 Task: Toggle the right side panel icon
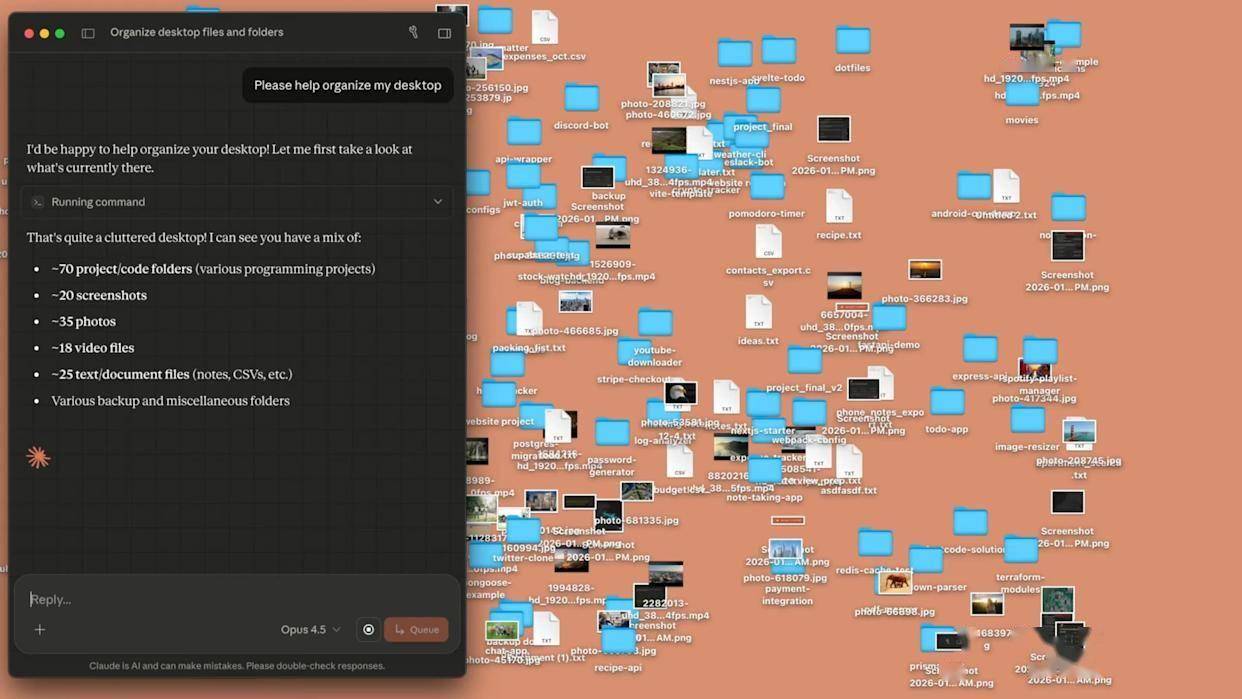click(x=444, y=33)
